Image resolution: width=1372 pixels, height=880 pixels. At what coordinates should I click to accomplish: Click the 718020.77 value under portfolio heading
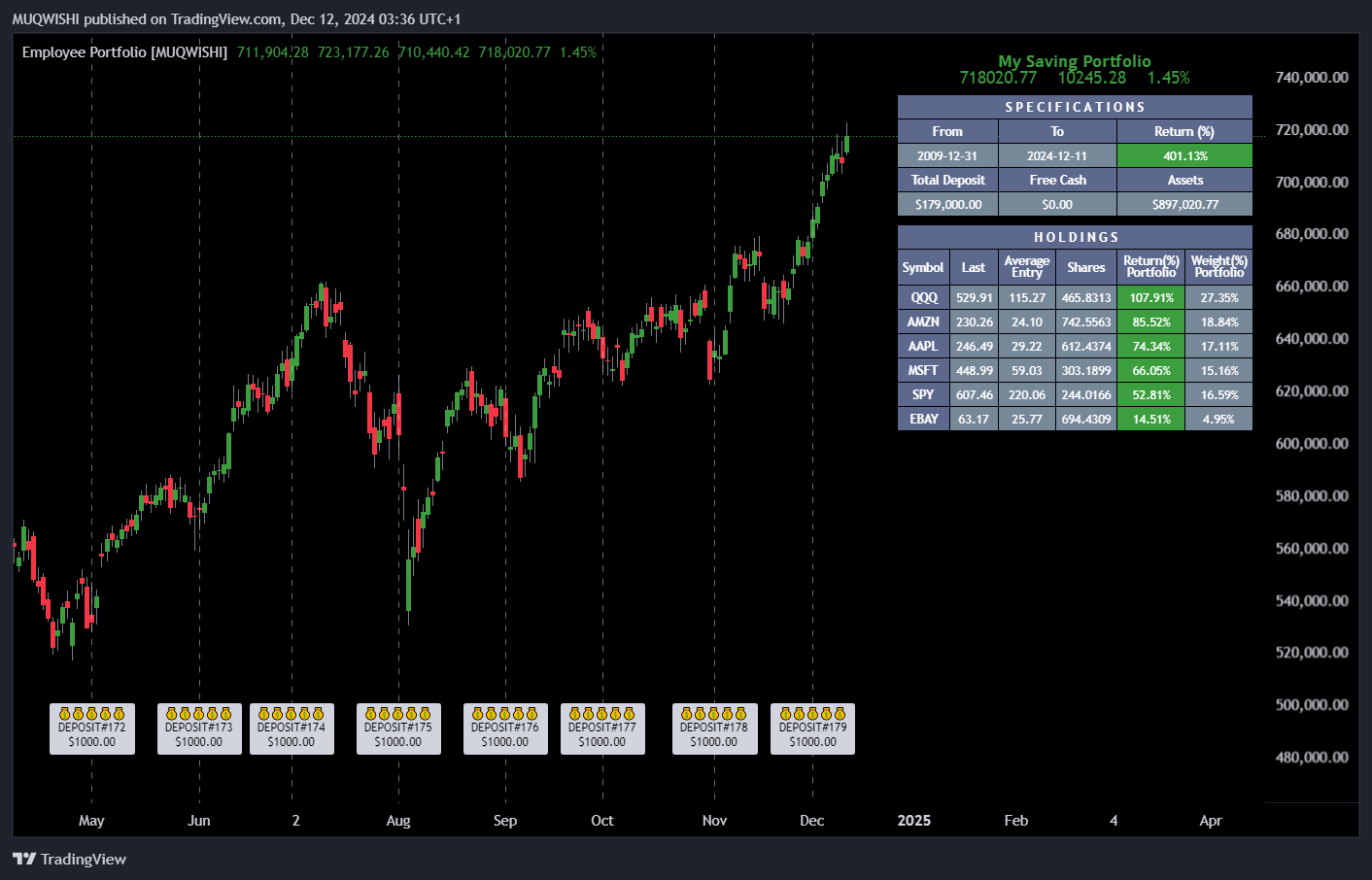click(998, 78)
